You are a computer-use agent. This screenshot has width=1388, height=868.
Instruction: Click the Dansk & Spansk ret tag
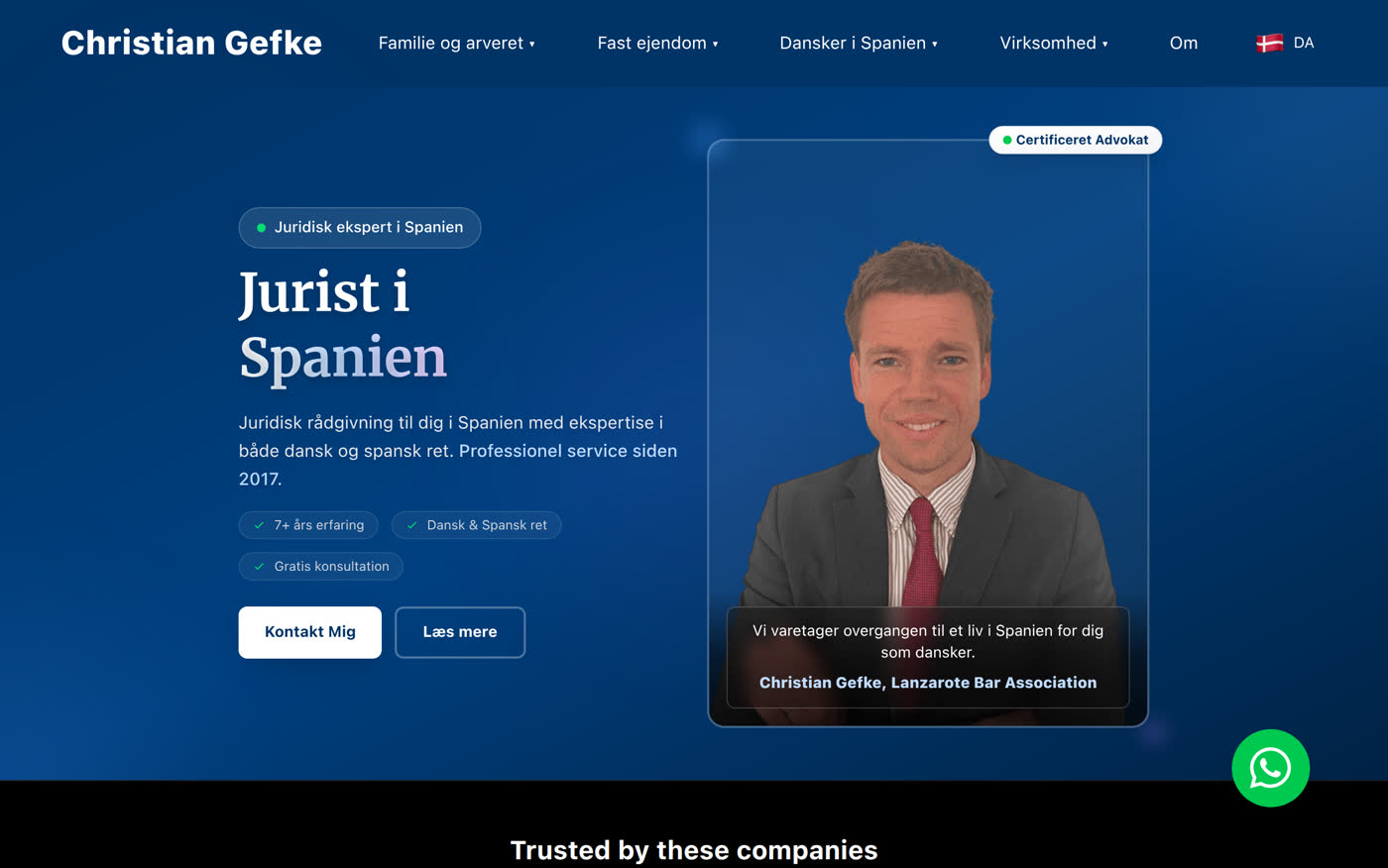click(x=477, y=525)
